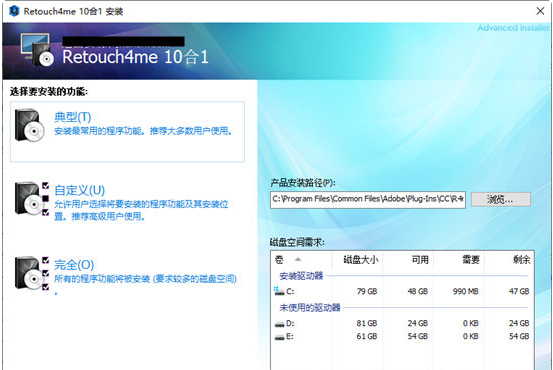Click the Complete install disc icon
The height and width of the screenshot is (370, 553).
(x=29, y=273)
